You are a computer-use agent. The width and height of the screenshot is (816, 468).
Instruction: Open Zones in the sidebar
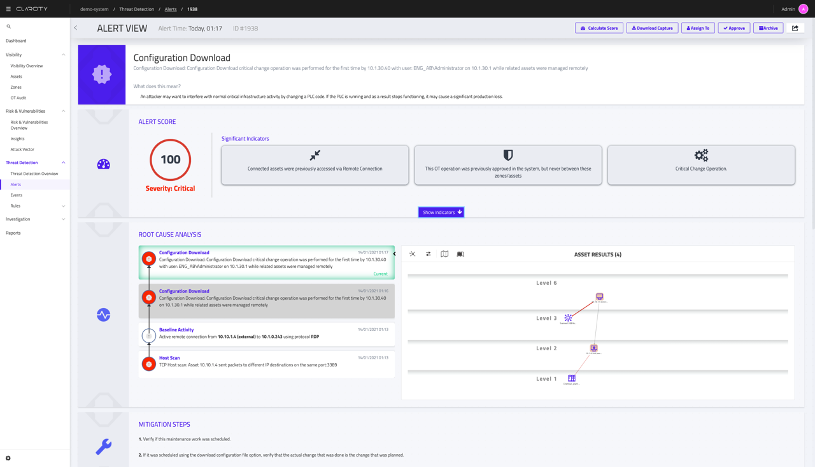point(16,87)
